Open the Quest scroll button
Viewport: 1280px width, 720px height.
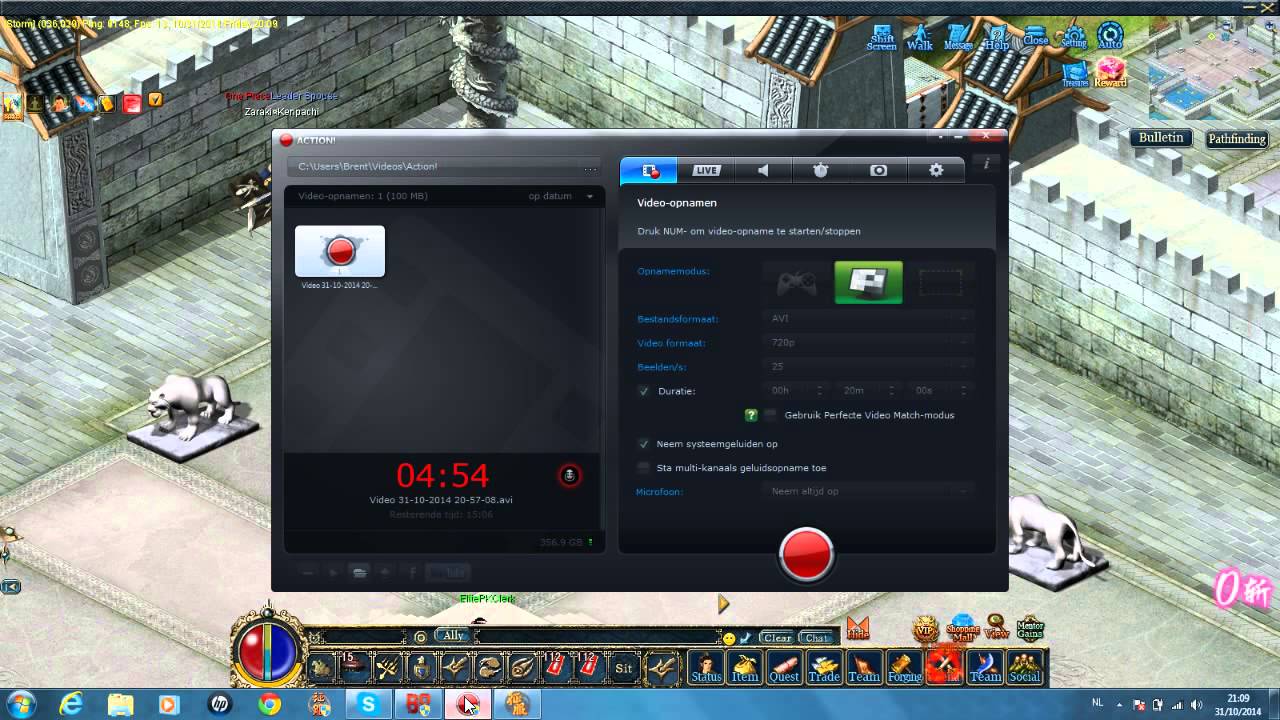tap(784, 667)
